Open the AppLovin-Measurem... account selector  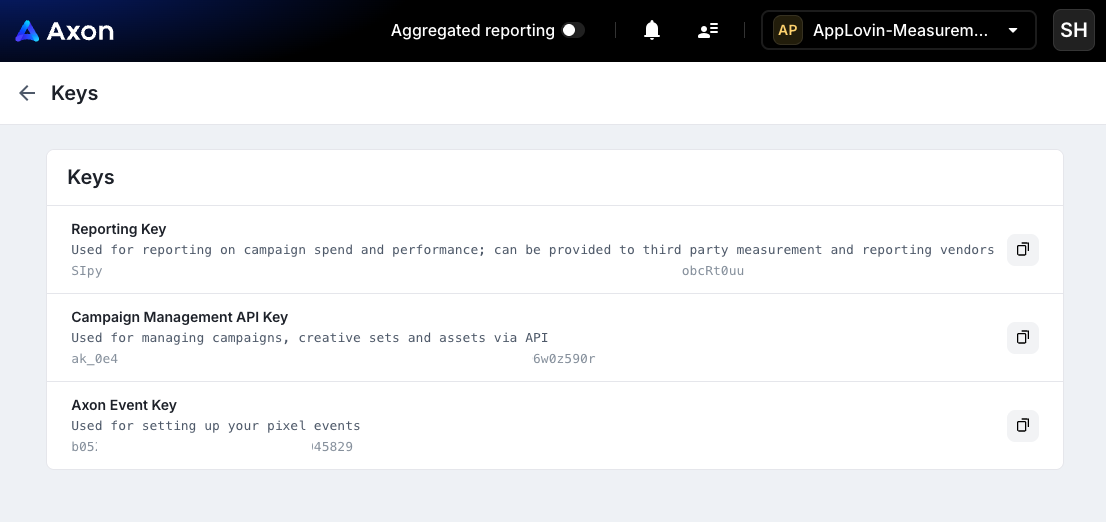(x=900, y=31)
